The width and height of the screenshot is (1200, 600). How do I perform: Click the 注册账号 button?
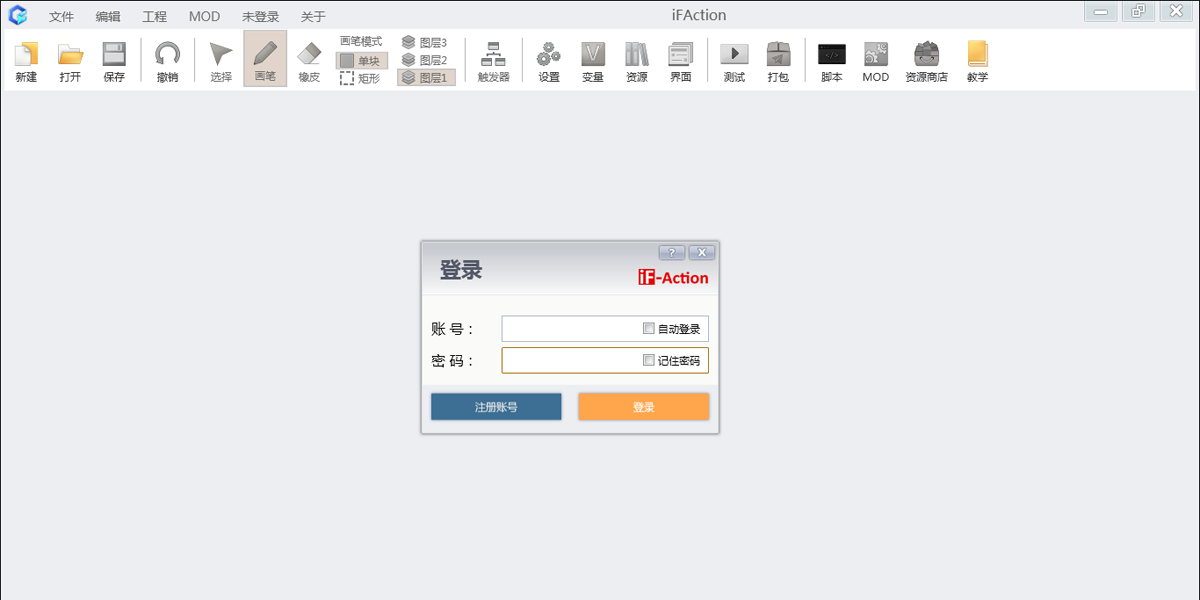pos(496,407)
